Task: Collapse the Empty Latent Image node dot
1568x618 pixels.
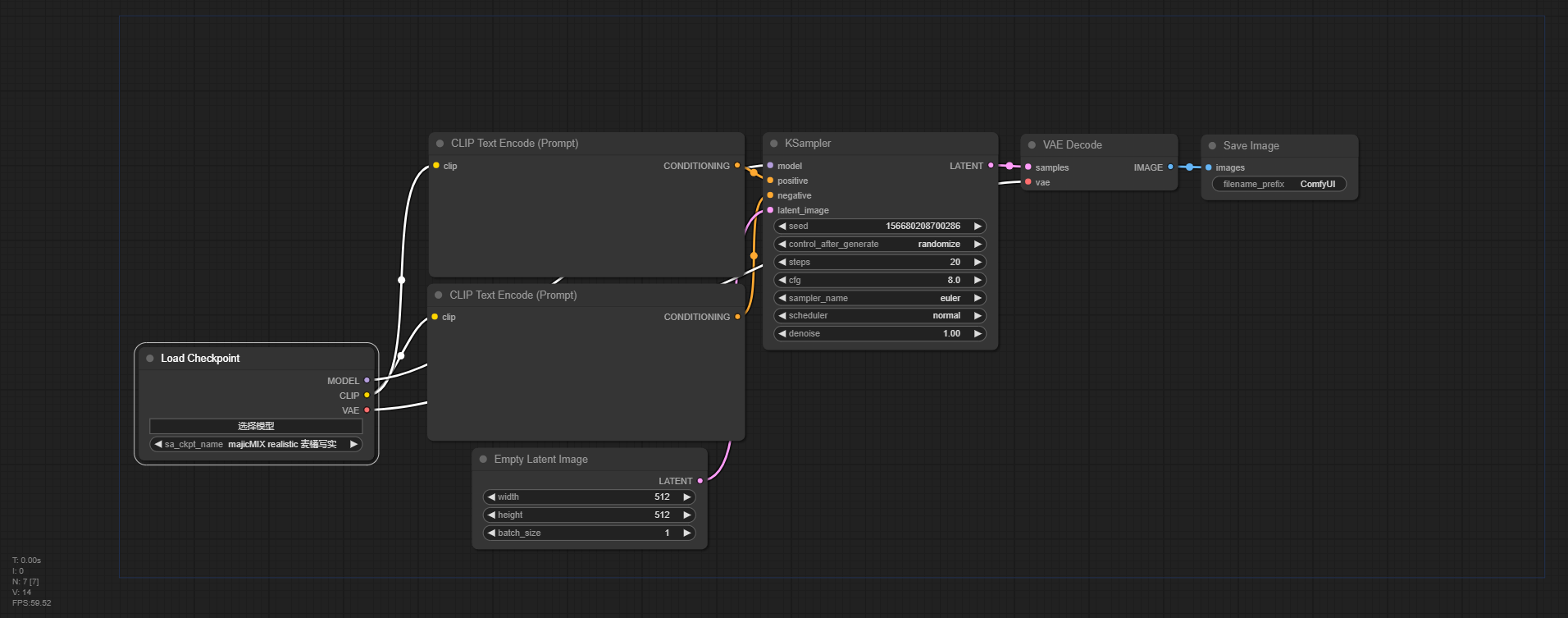Action: 483,460
